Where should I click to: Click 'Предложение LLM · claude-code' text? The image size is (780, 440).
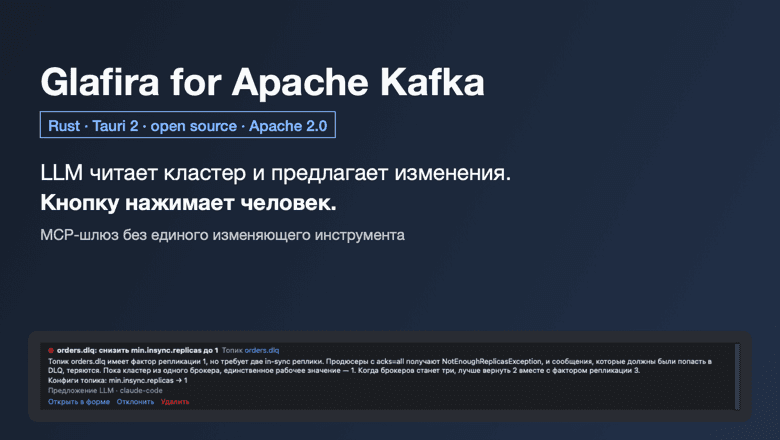105,390
